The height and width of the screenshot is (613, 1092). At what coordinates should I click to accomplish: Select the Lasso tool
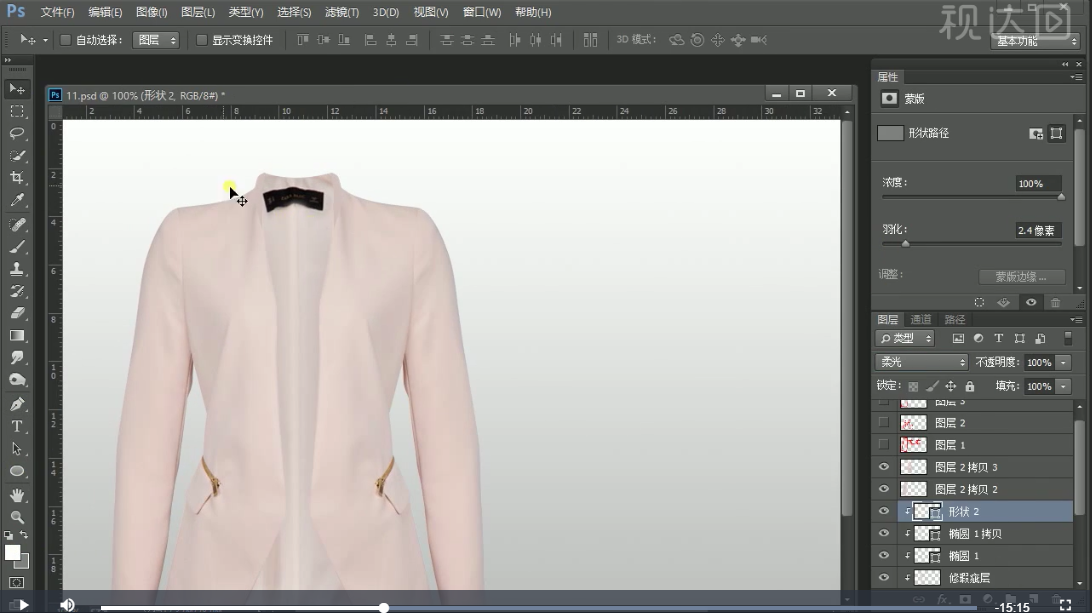[17, 133]
